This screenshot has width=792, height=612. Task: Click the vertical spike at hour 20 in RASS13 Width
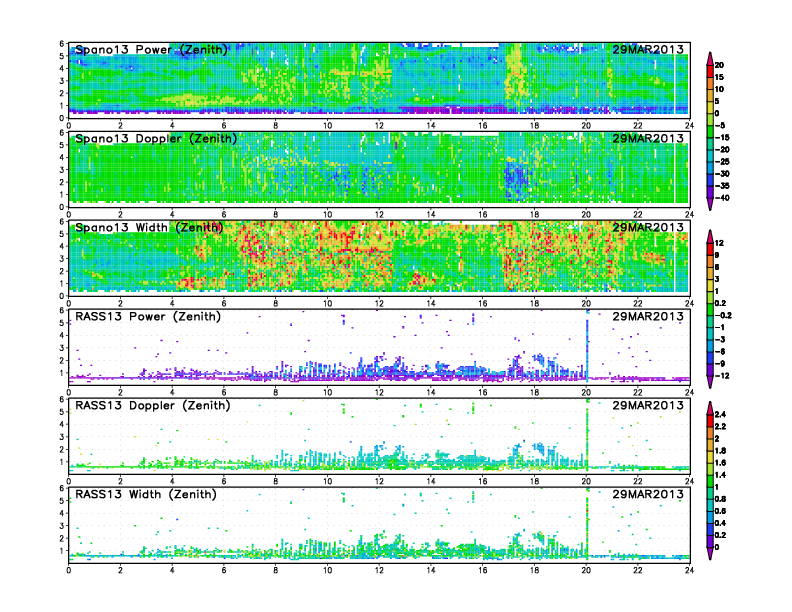click(x=587, y=524)
